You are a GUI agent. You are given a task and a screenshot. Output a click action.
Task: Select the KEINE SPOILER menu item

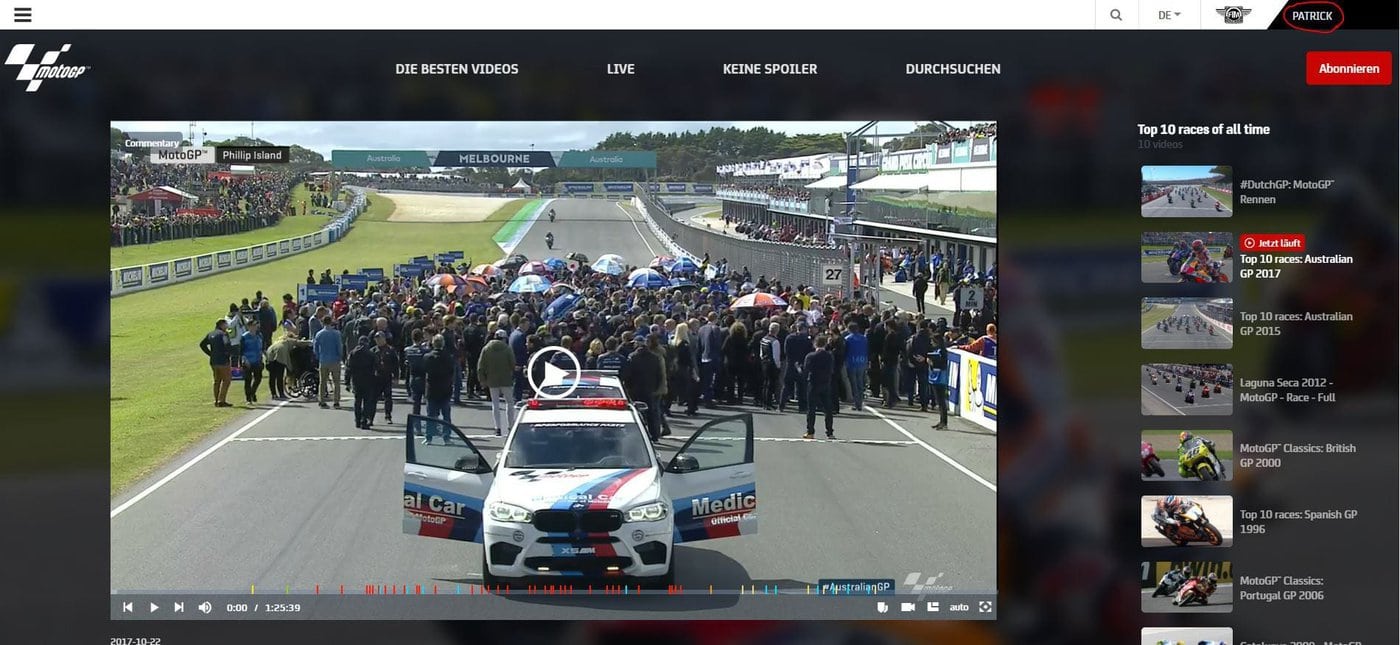click(x=770, y=69)
